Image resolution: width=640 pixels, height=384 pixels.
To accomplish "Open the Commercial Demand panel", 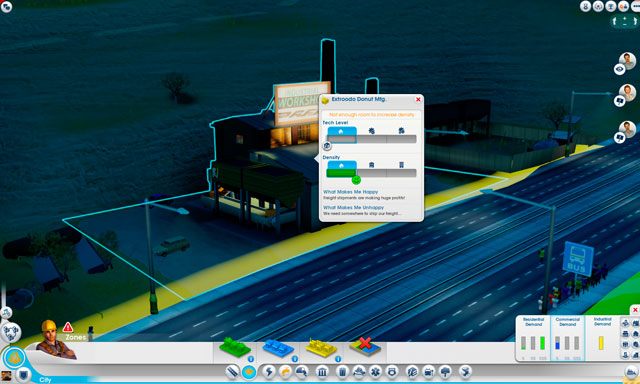I will 567,338.
